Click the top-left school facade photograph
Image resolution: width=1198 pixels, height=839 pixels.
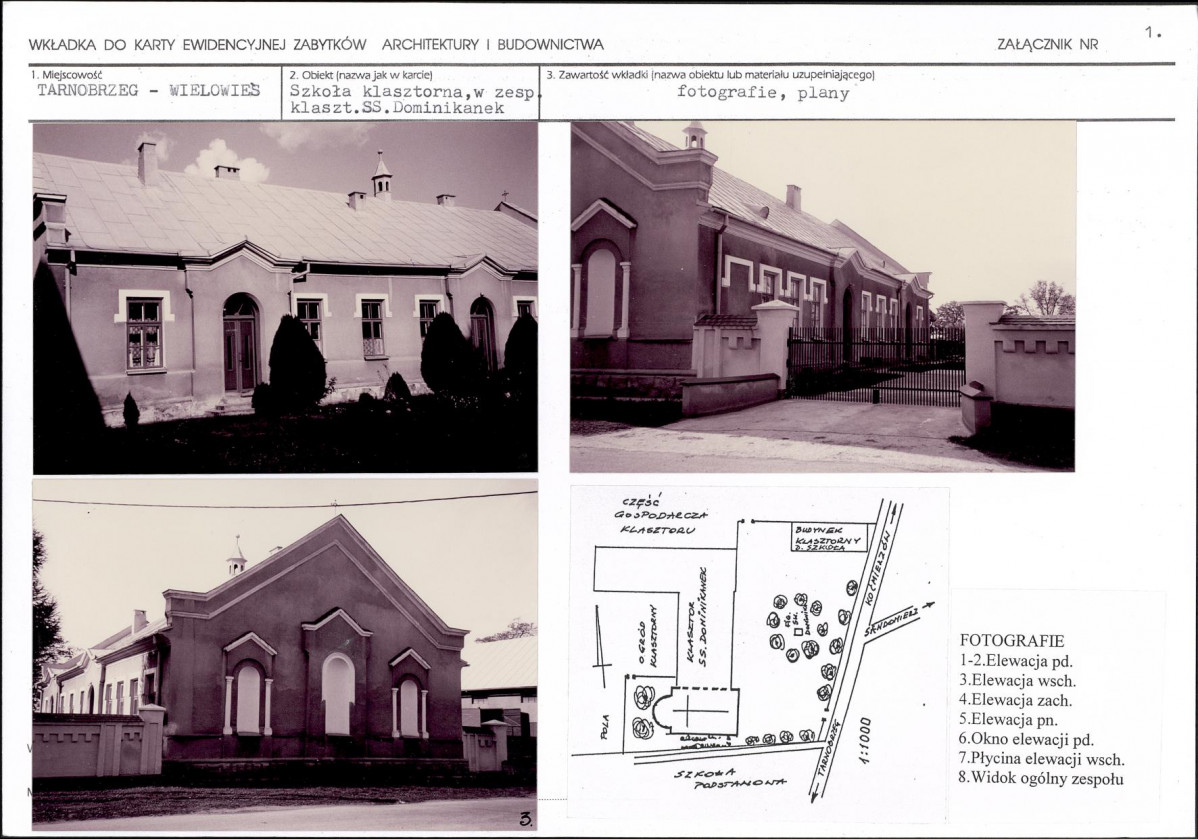285,297
